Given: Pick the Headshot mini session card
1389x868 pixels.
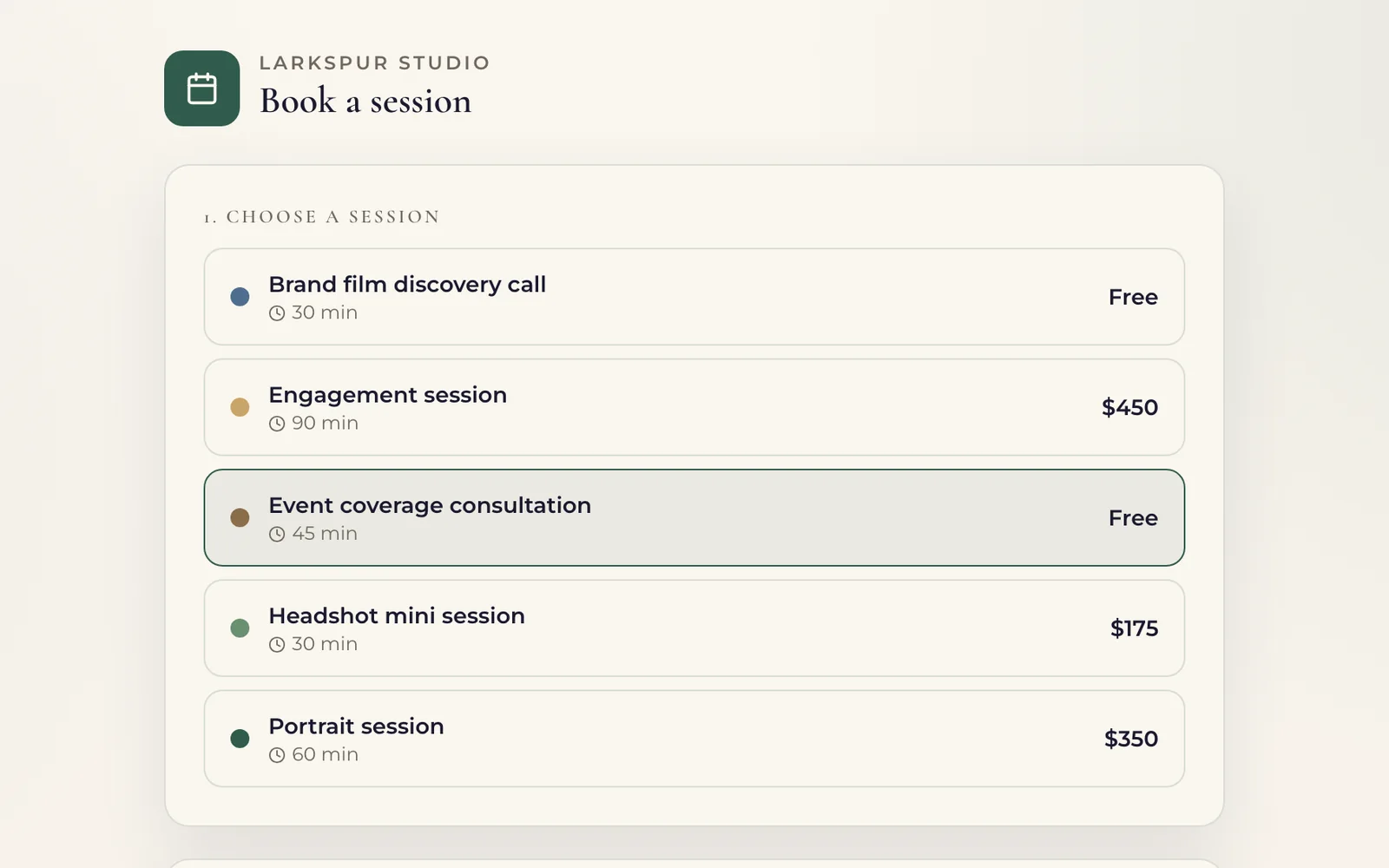Looking at the screenshot, I should click(694, 628).
